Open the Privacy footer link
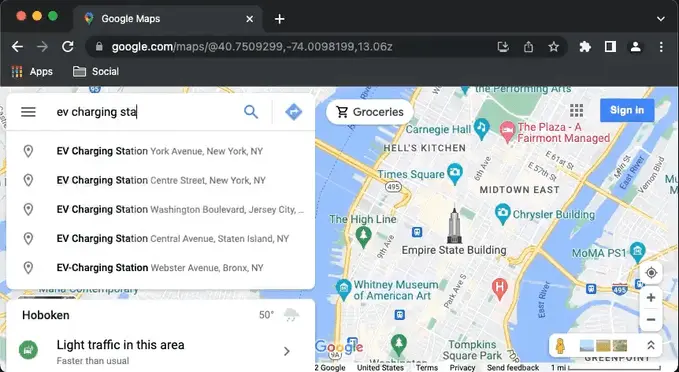This screenshot has width=679, height=372. tap(462, 367)
